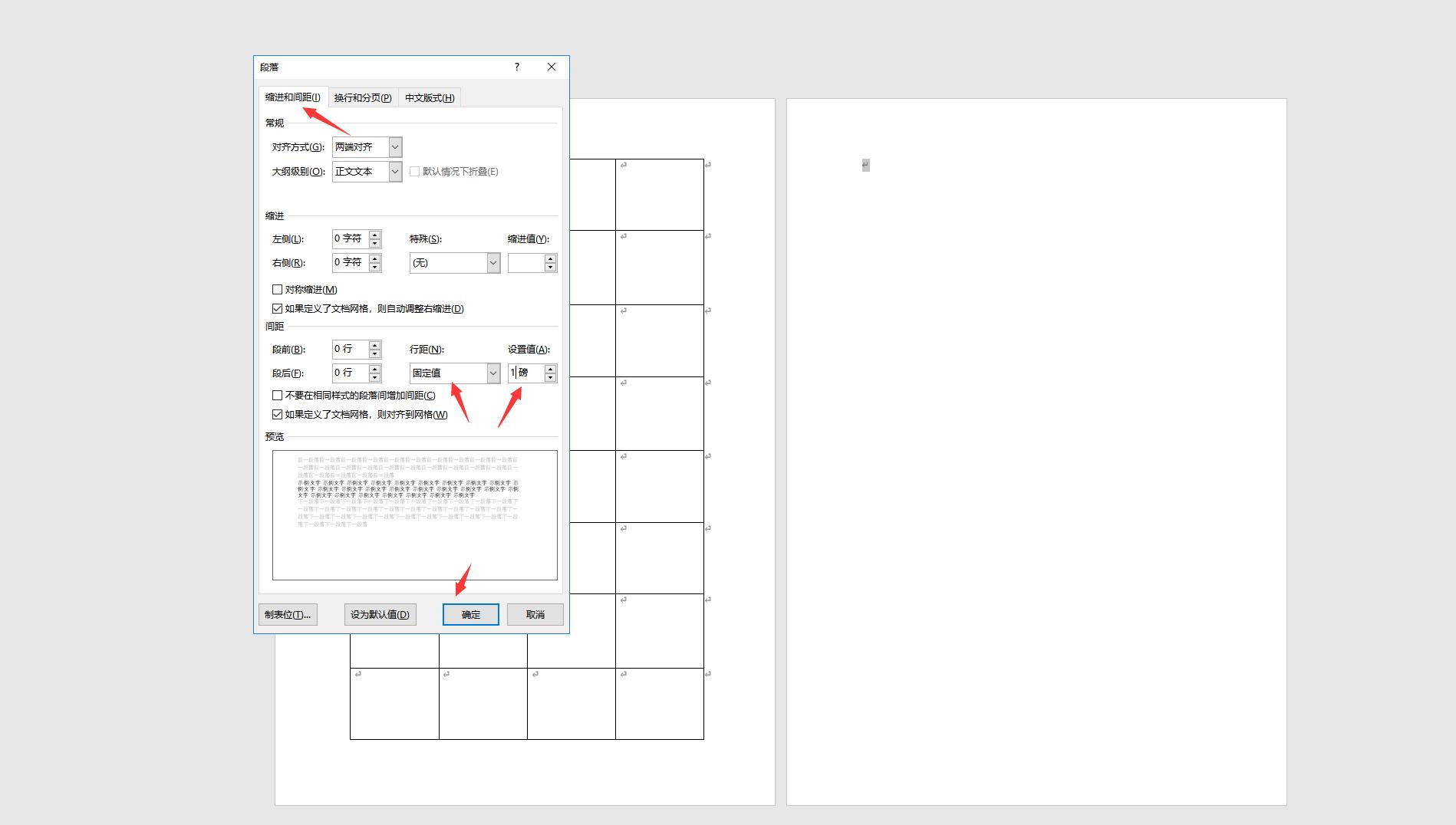Viewport: 1456px width, 825px height.
Task: Open the 行距 line spacing dropdown
Action: click(492, 373)
